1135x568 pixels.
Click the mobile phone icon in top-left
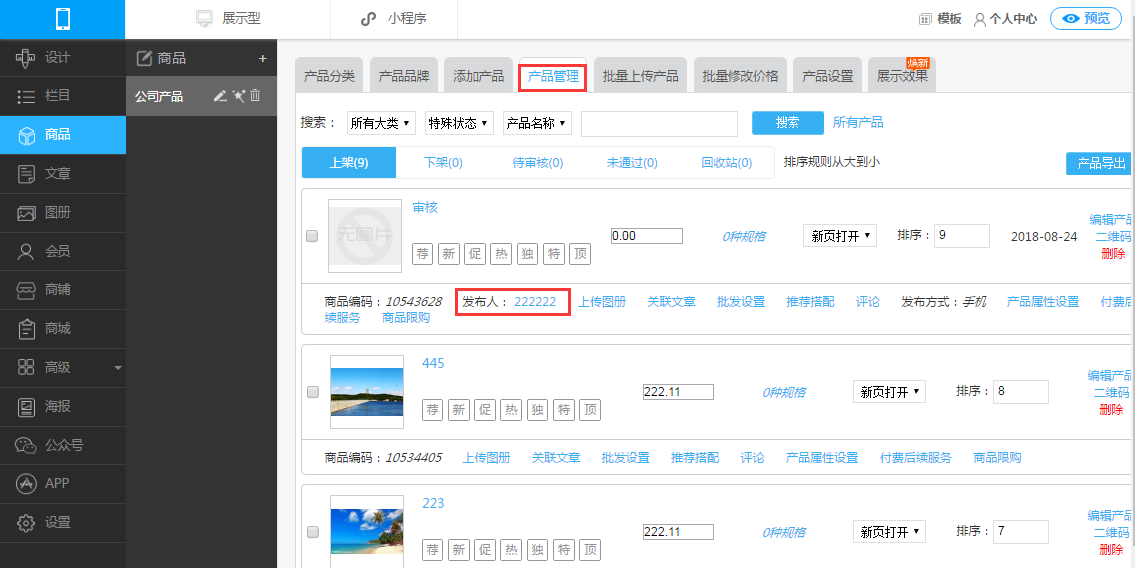(63, 19)
